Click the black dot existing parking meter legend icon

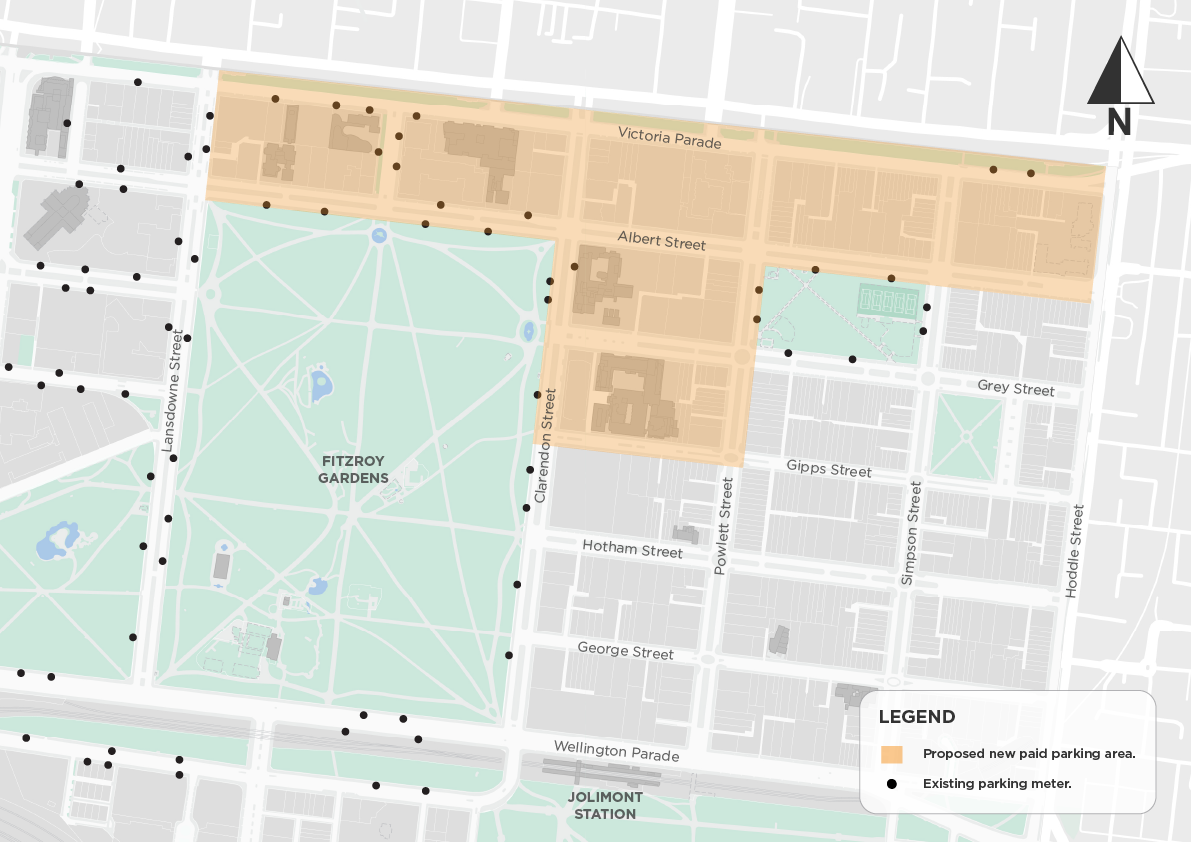click(x=892, y=784)
